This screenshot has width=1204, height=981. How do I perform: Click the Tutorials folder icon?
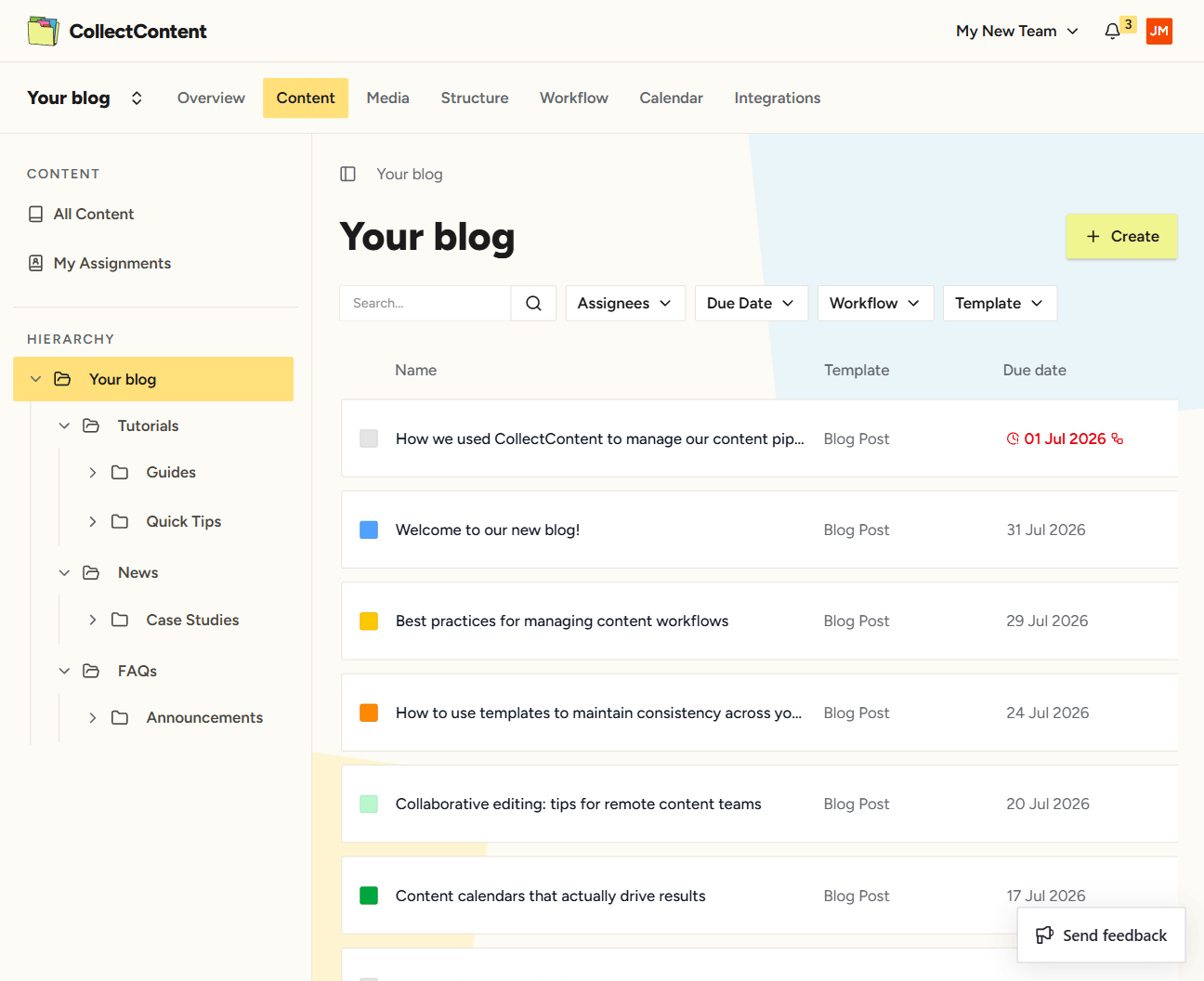tap(91, 425)
